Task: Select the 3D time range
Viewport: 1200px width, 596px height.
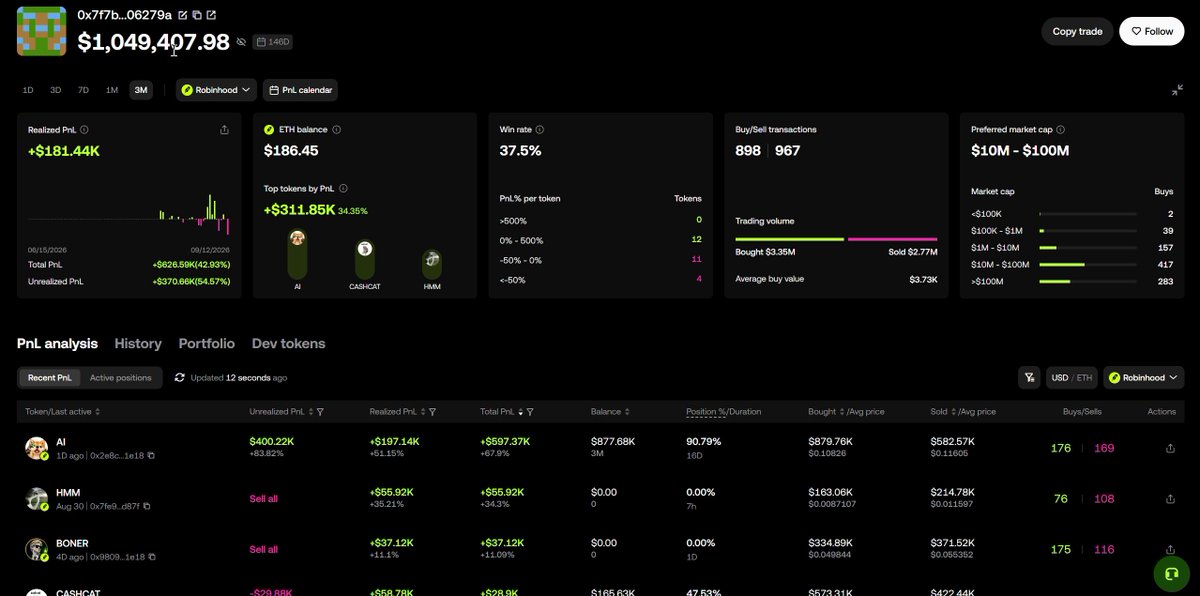Action: pyautogui.click(x=56, y=90)
